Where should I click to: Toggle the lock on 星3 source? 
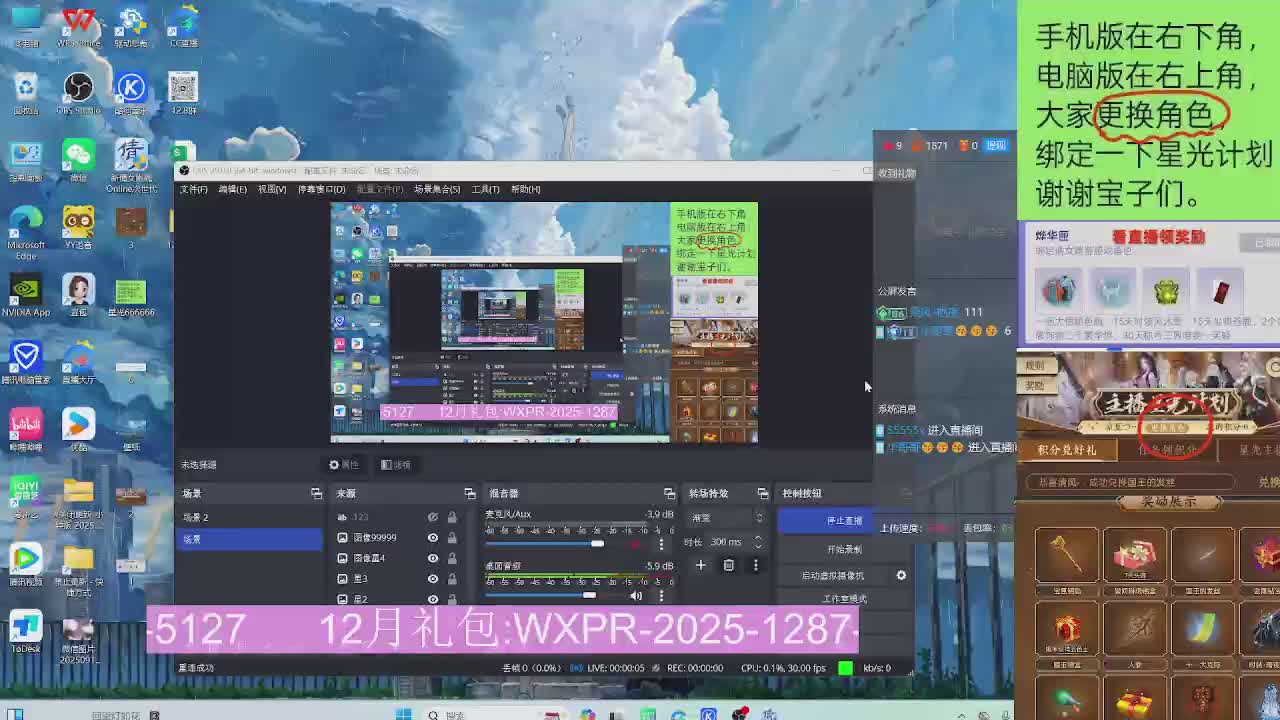452,579
